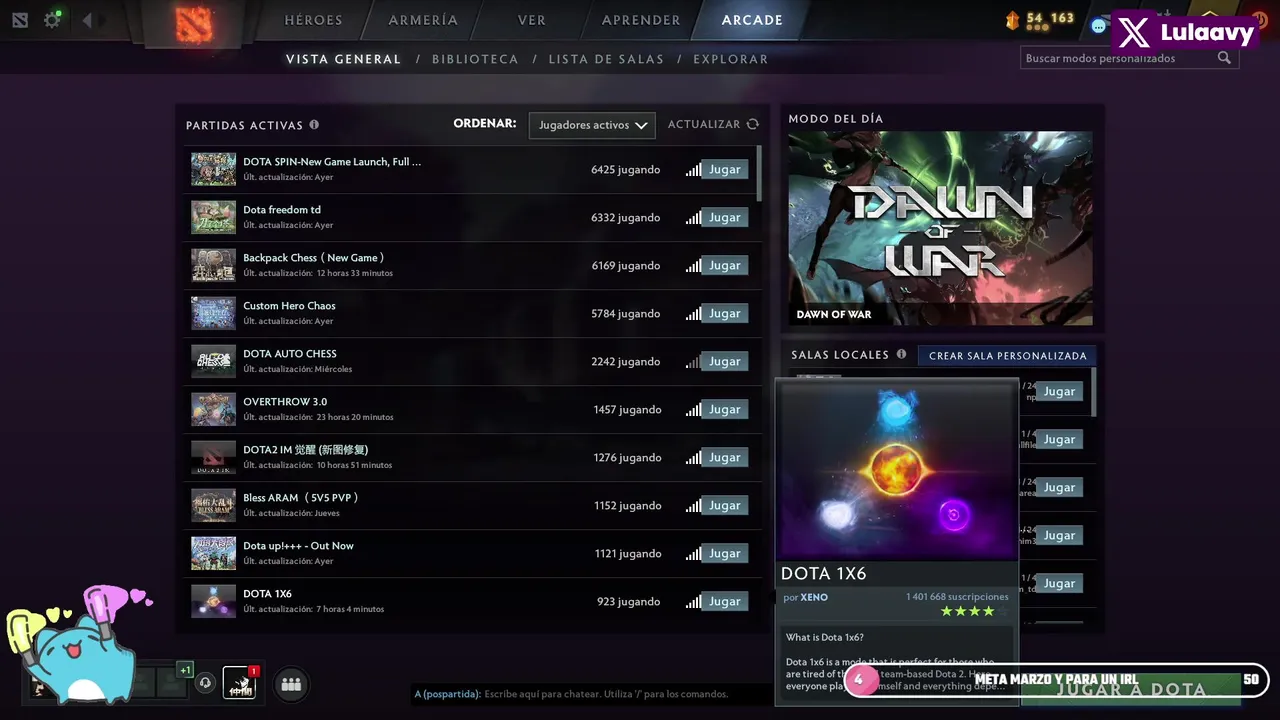The image size is (1280, 720).
Task: Select 'Custom Hero Chaos' title text
Action: pyautogui.click(x=289, y=306)
